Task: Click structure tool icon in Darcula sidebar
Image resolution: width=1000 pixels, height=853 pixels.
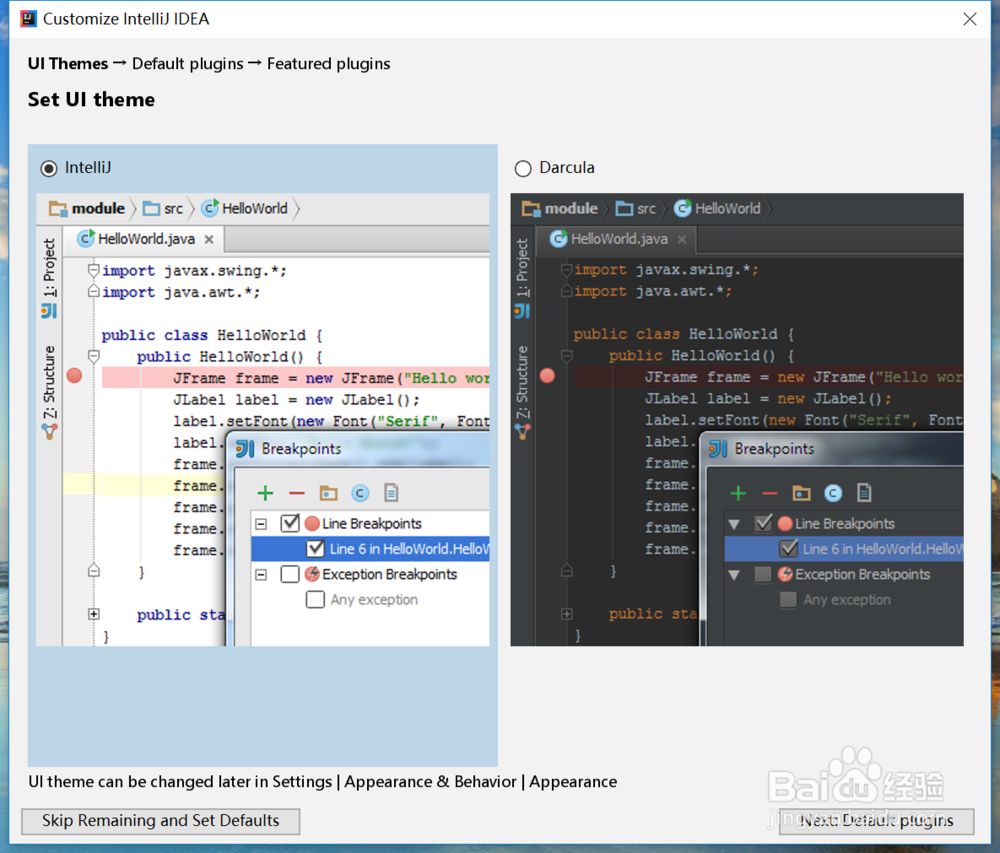Action: click(522, 433)
